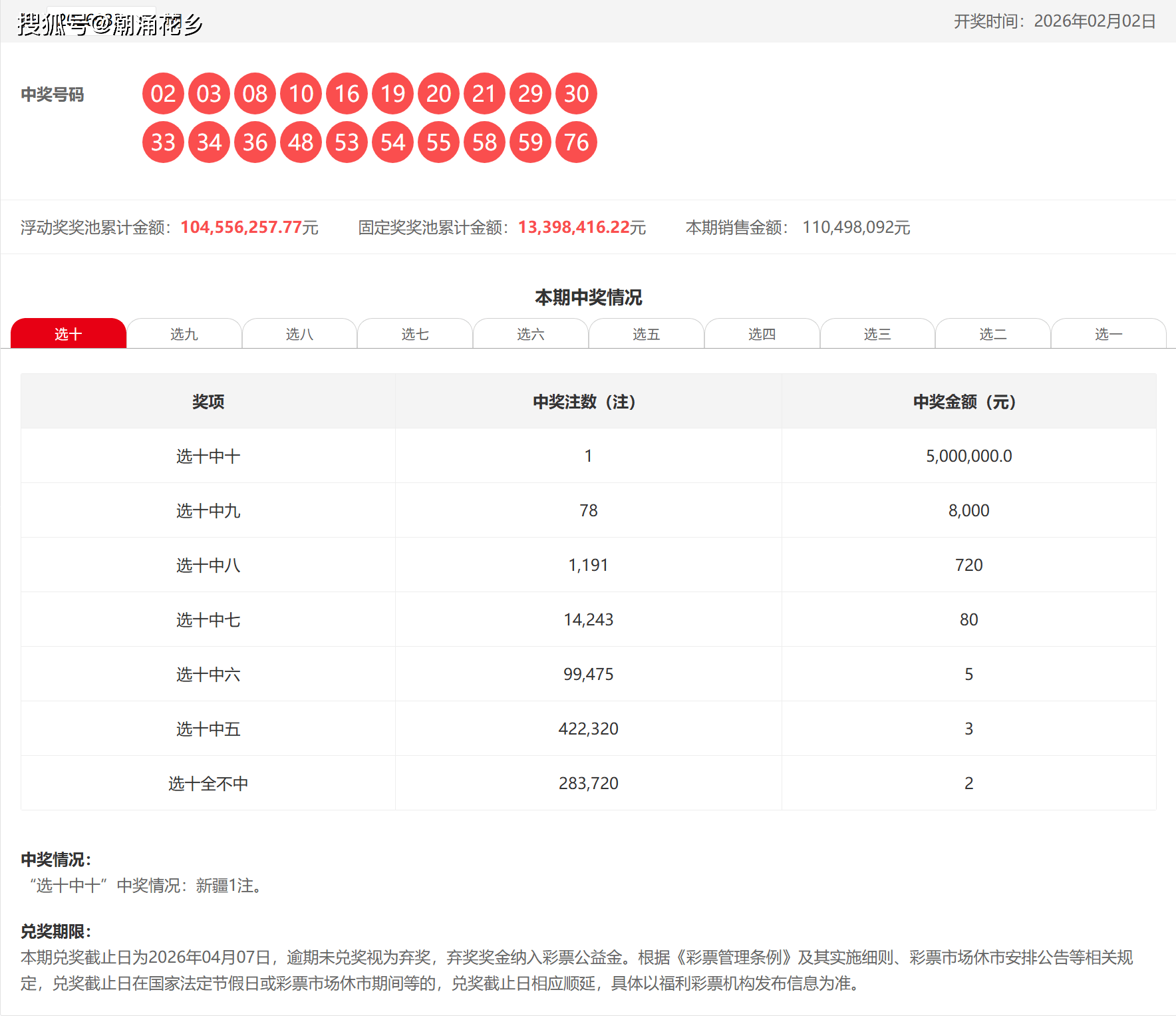Click the 选十中十 prize row
This screenshot has height=1016, width=1176.
pyautogui.click(x=208, y=456)
